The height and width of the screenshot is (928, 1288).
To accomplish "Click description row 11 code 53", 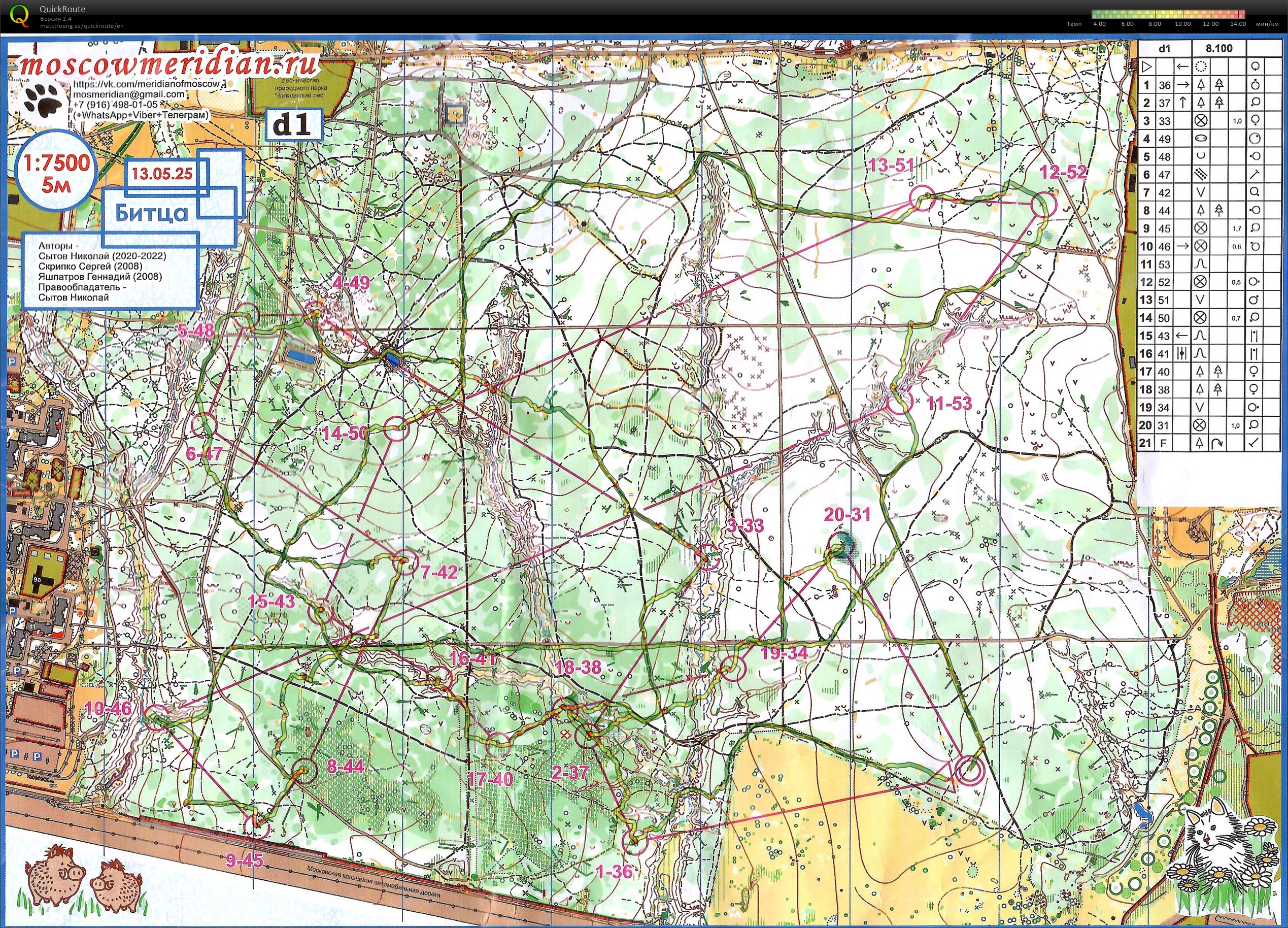I will 1164,264.
